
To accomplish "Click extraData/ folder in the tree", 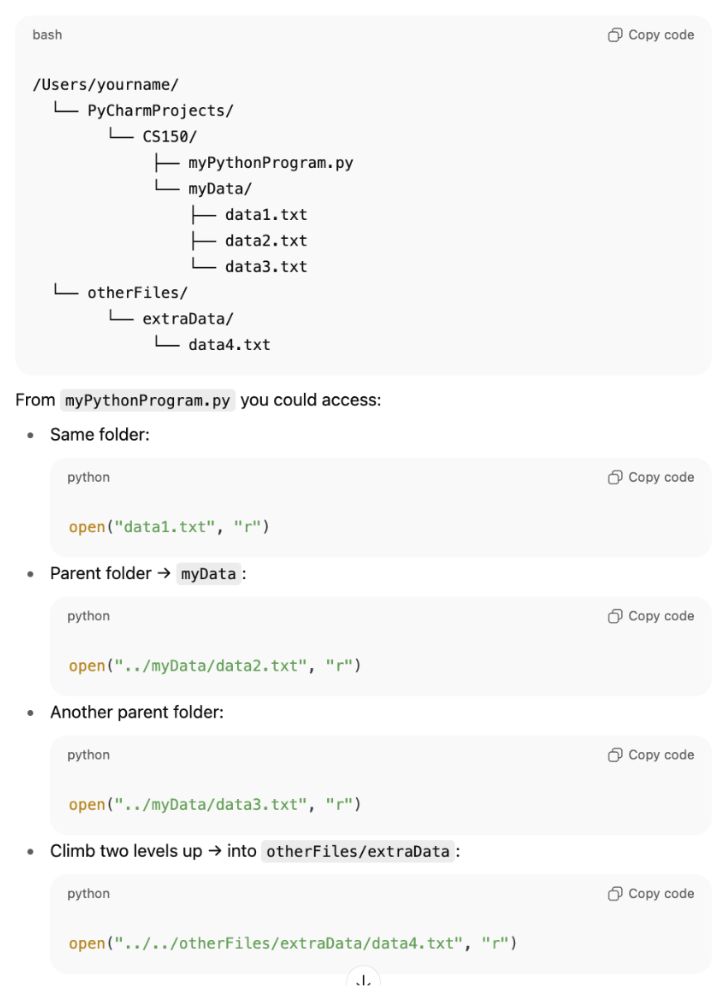I will point(188,319).
